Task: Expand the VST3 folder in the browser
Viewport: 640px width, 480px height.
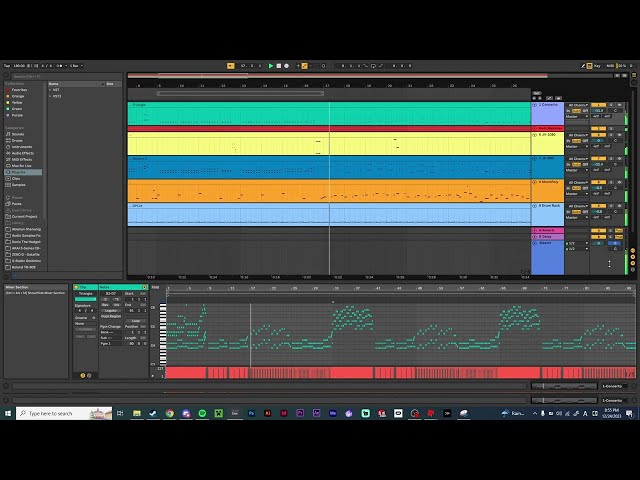Action: pos(51,96)
